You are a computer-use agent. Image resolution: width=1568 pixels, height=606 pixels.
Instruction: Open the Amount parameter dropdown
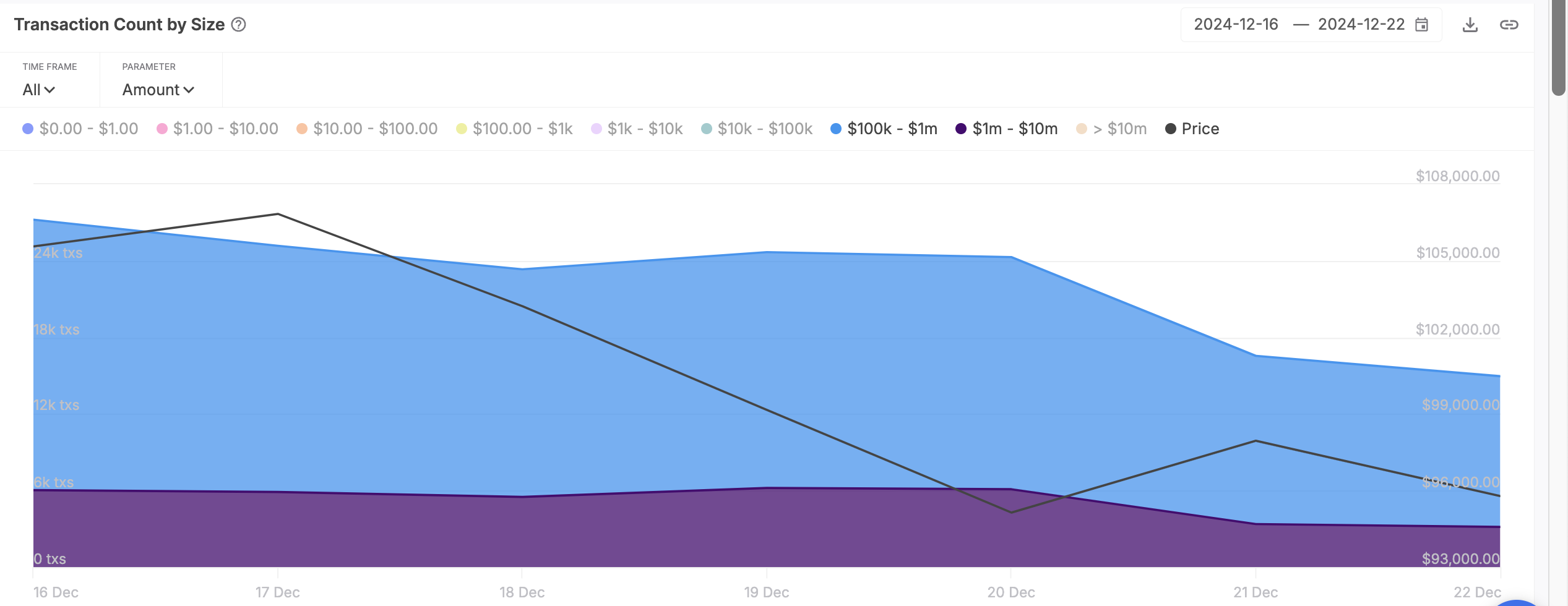tap(158, 89)
